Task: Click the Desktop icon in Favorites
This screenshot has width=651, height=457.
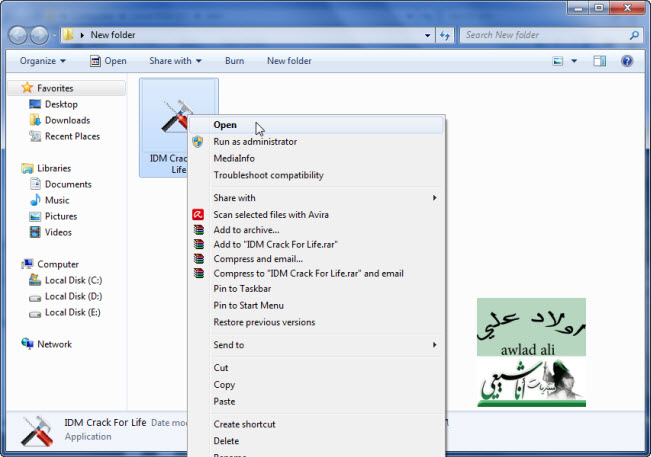Action: 35,104
